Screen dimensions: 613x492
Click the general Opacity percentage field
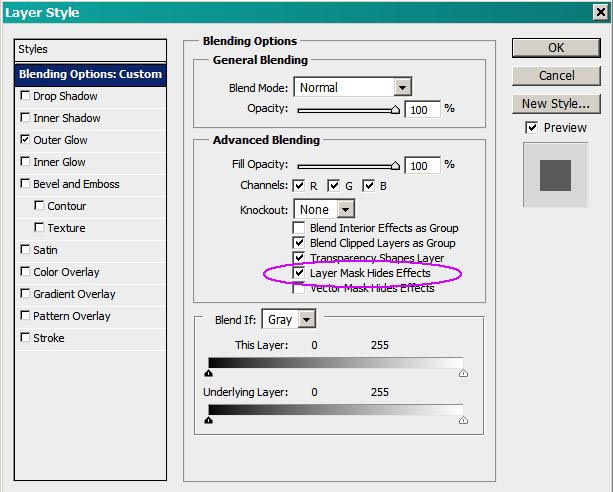click(x=422, y=109)
